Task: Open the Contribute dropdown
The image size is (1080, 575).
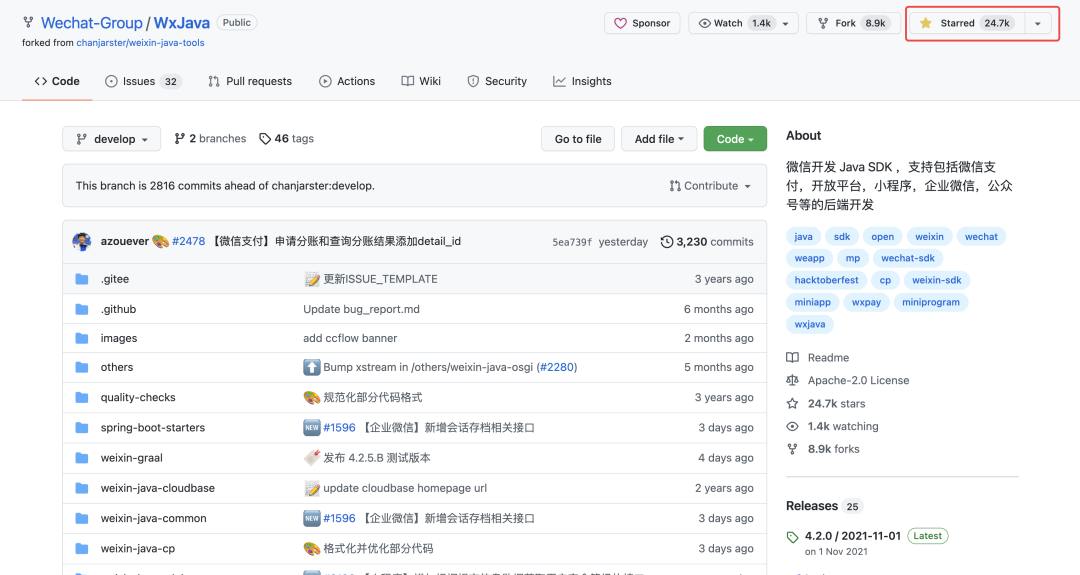Action: tap(710, 186)
